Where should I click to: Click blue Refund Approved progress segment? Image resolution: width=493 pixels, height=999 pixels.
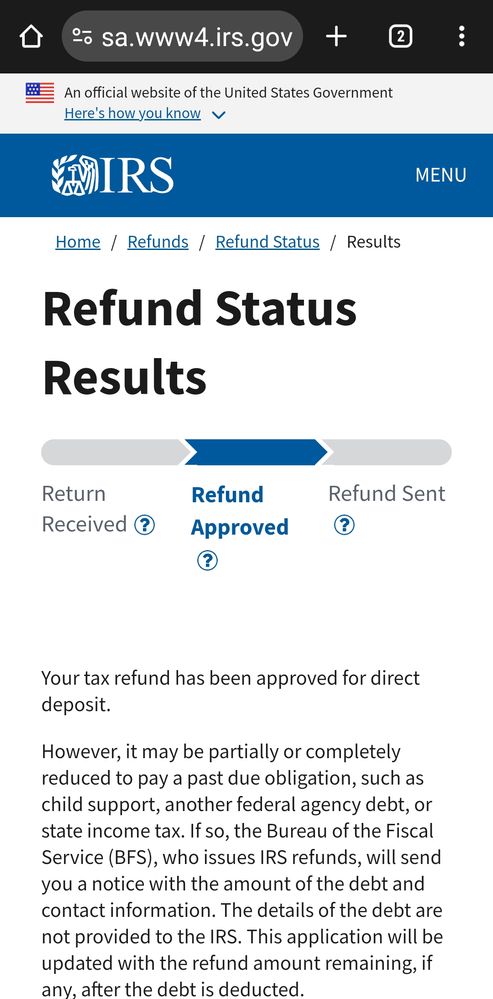pos(255,452)
